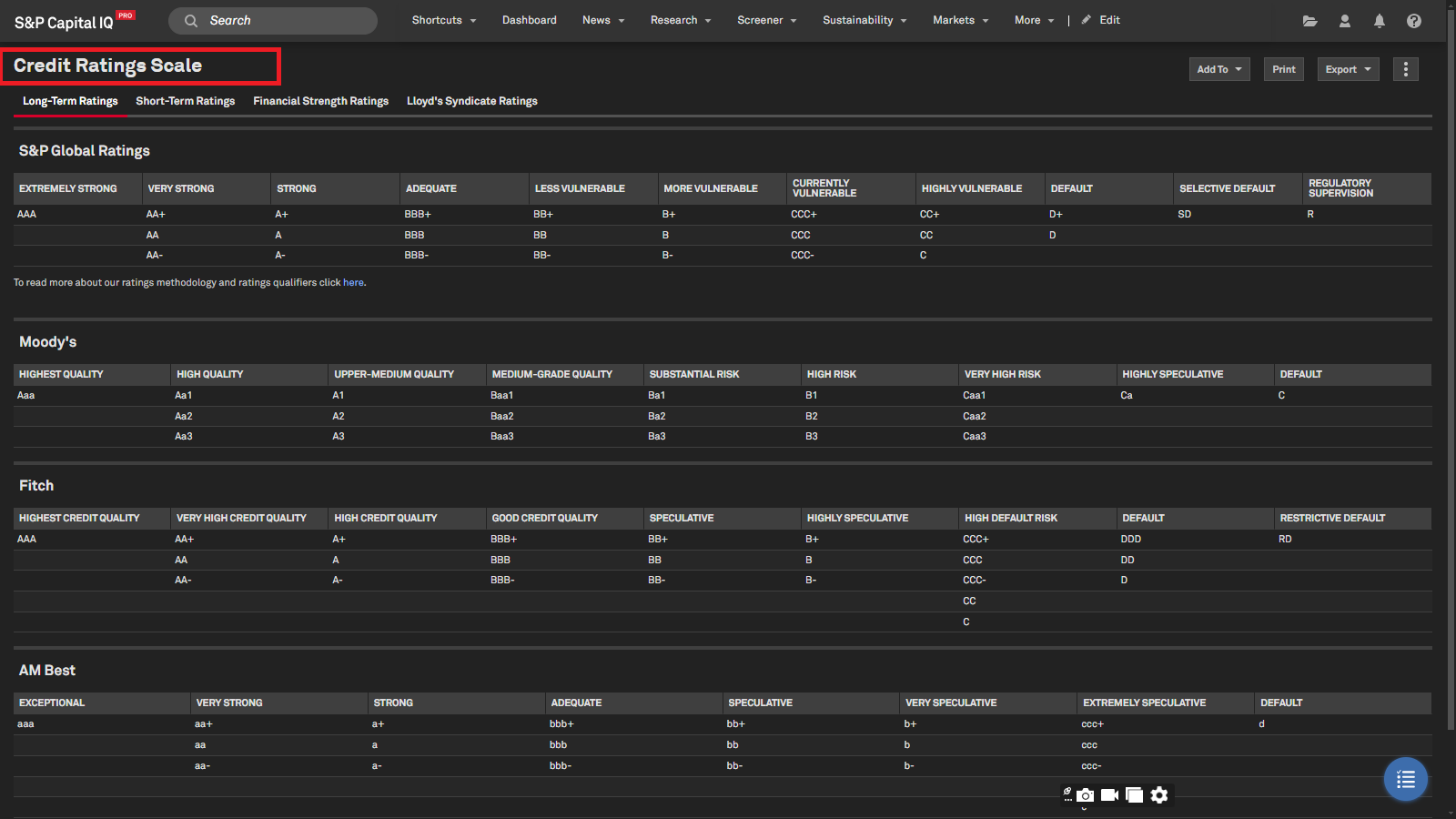Start recording with the video camera icon
The width and height of the screenshot is (1456, 819).
coord(1109,795)
